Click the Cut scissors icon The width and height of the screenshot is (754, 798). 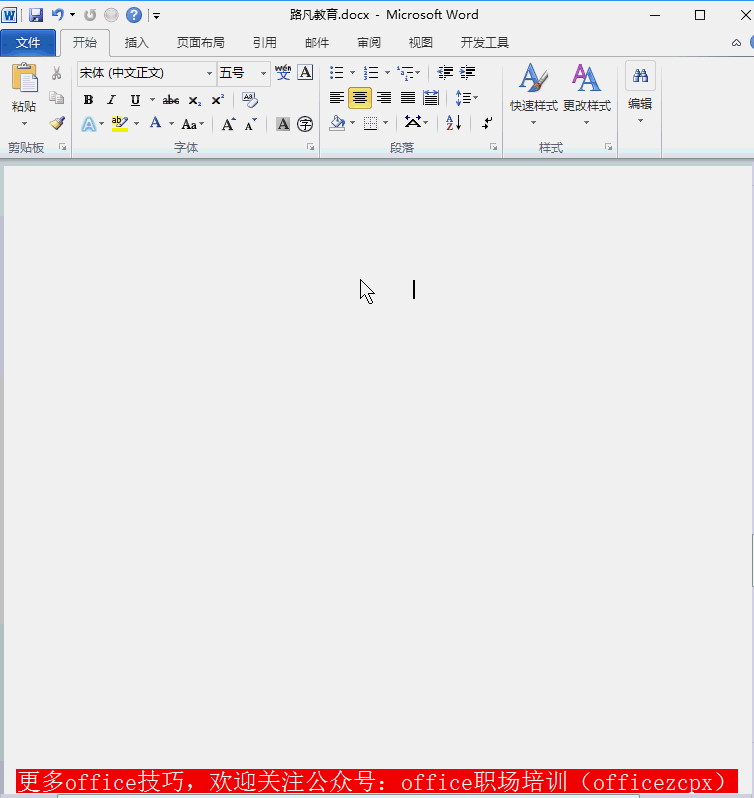coord(56,73)
